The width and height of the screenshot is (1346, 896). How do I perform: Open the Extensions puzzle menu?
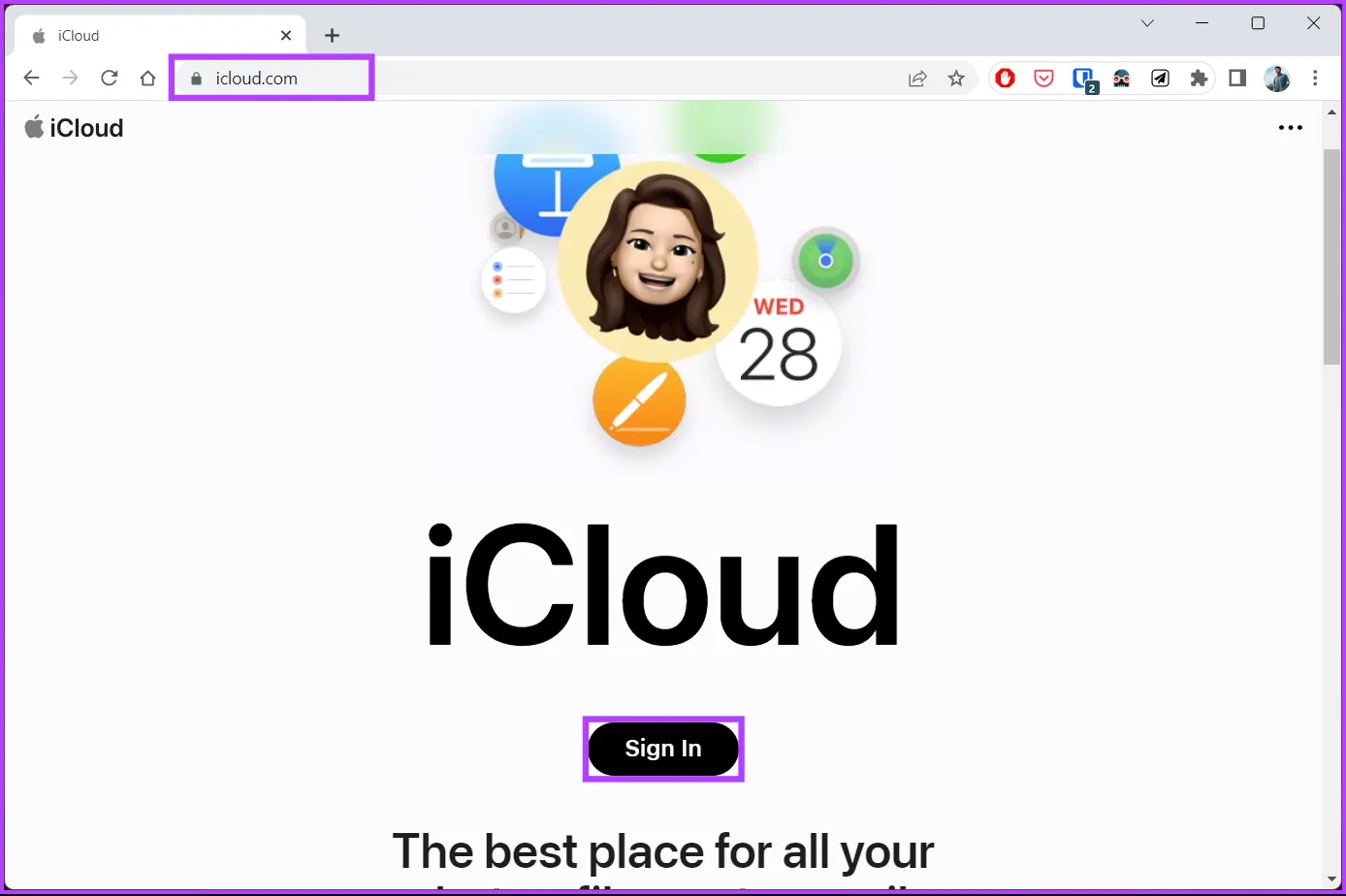pyautogui.click(x=1200, y=79)
